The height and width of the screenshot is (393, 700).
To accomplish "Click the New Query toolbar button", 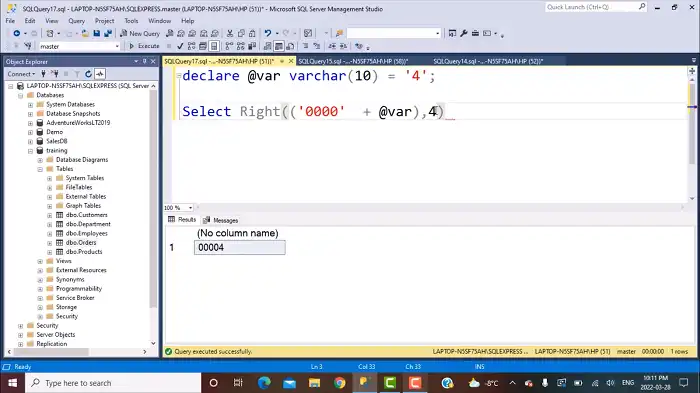I will [140, 33].
